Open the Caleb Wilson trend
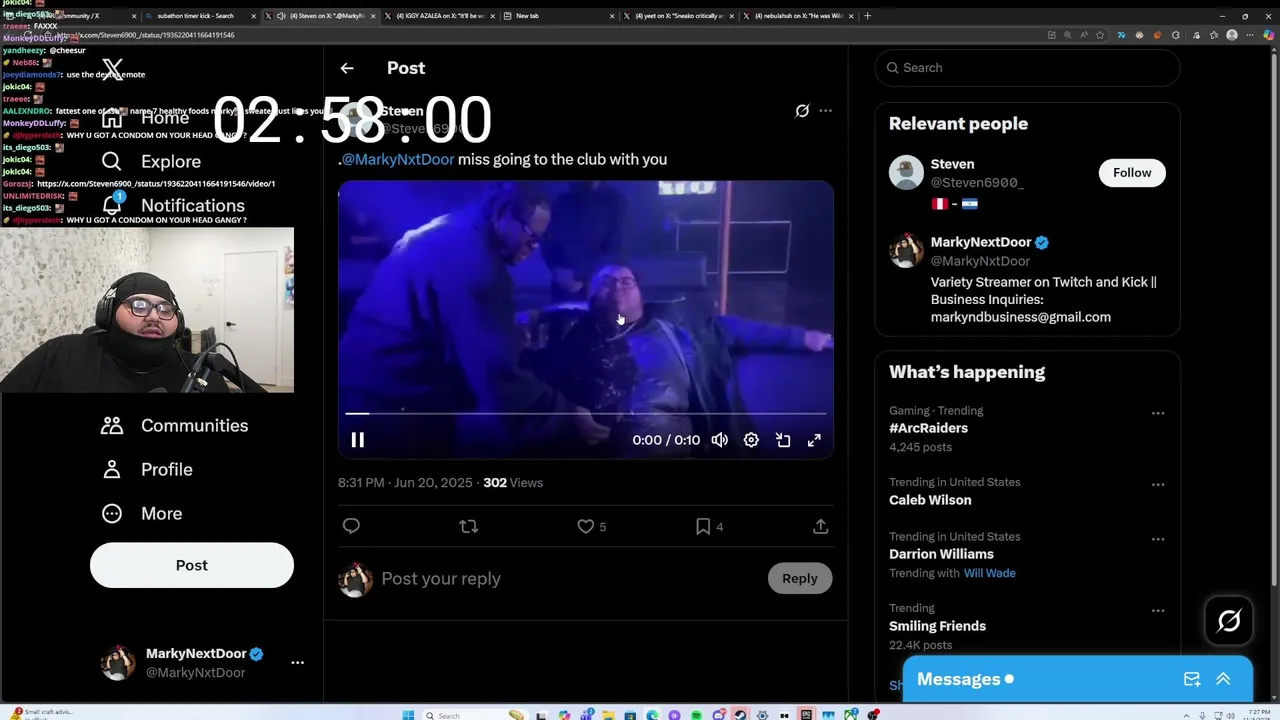Viewport: 1280px width, 720px height. point(930,500)
